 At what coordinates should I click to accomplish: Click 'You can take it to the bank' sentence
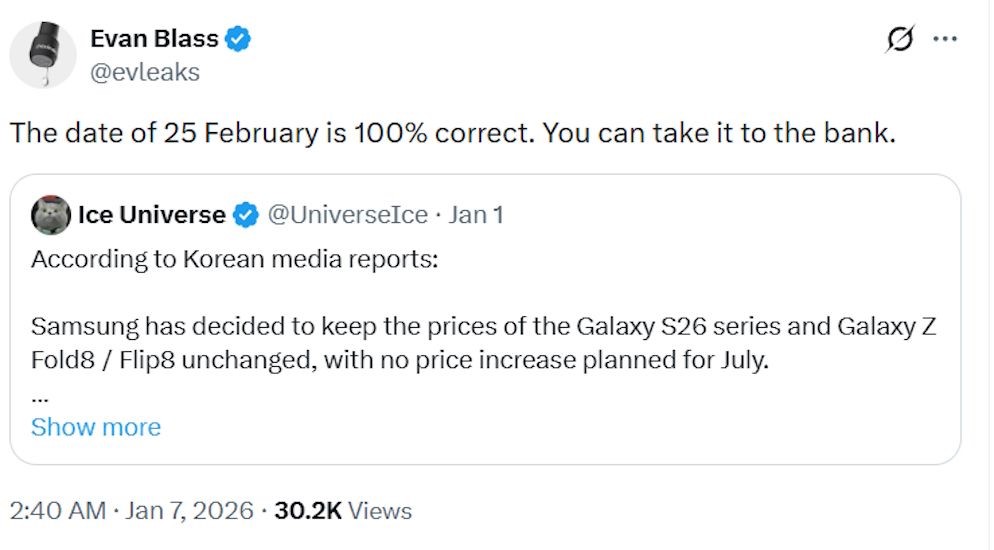pyautogui.click(x=720, y=133)
